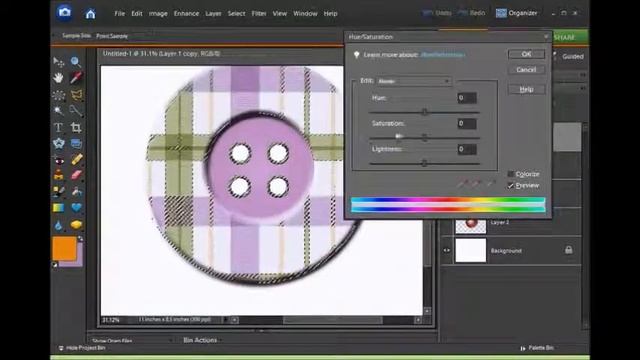This screenshot has width=640, height=360.
Task: Open Bin Actions menu
Action: [x=200, y=340]
